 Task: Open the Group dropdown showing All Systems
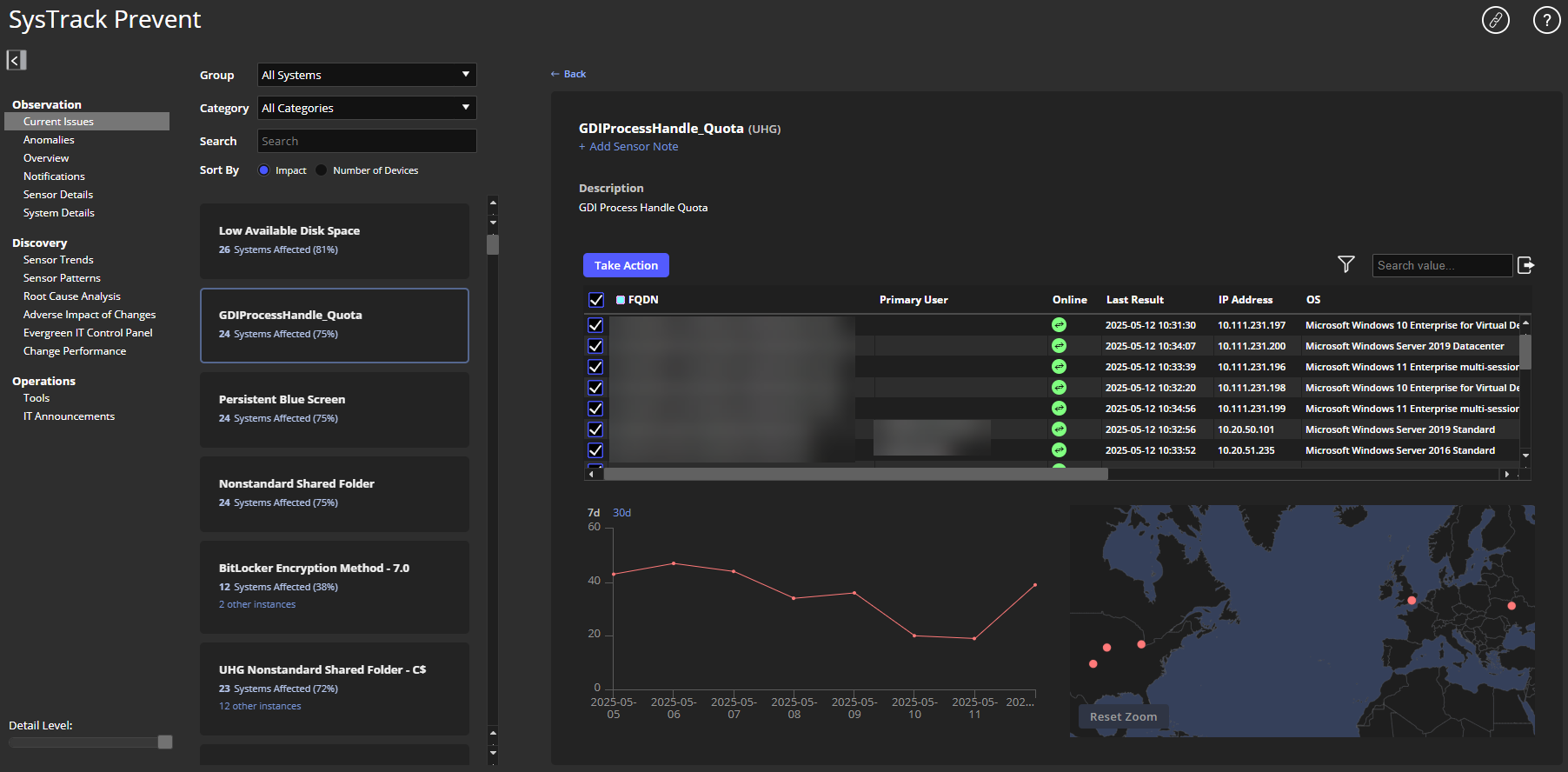pos(367,75)
